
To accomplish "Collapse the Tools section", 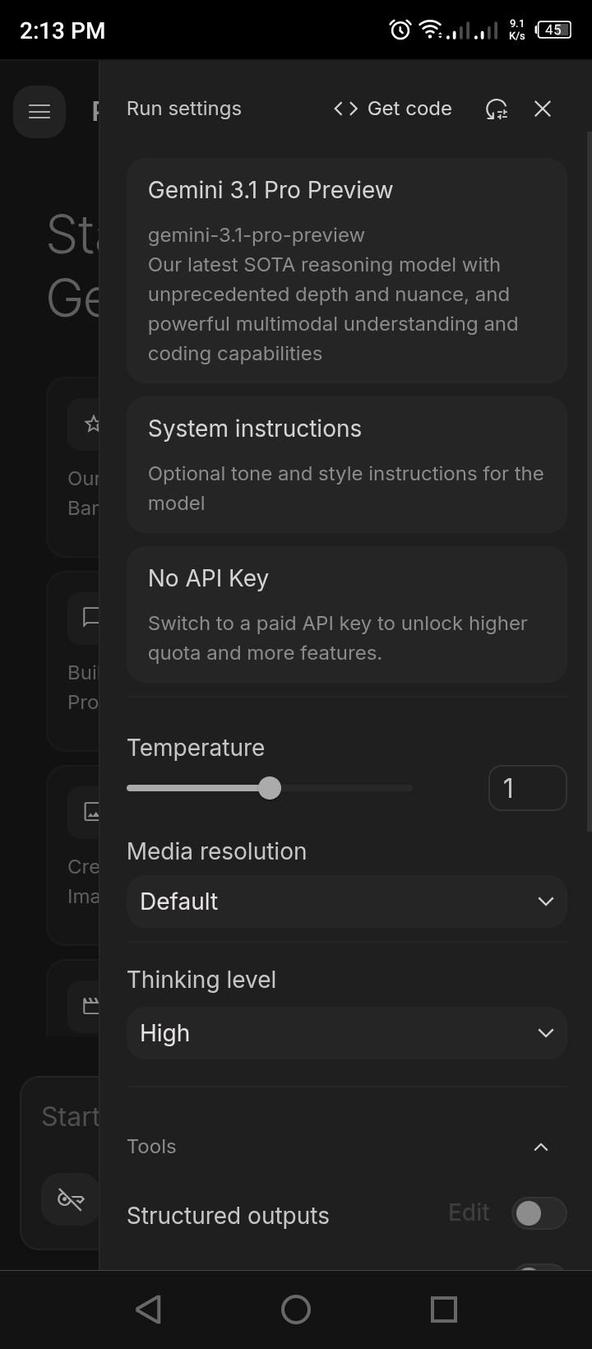I will click(541, 1147).
